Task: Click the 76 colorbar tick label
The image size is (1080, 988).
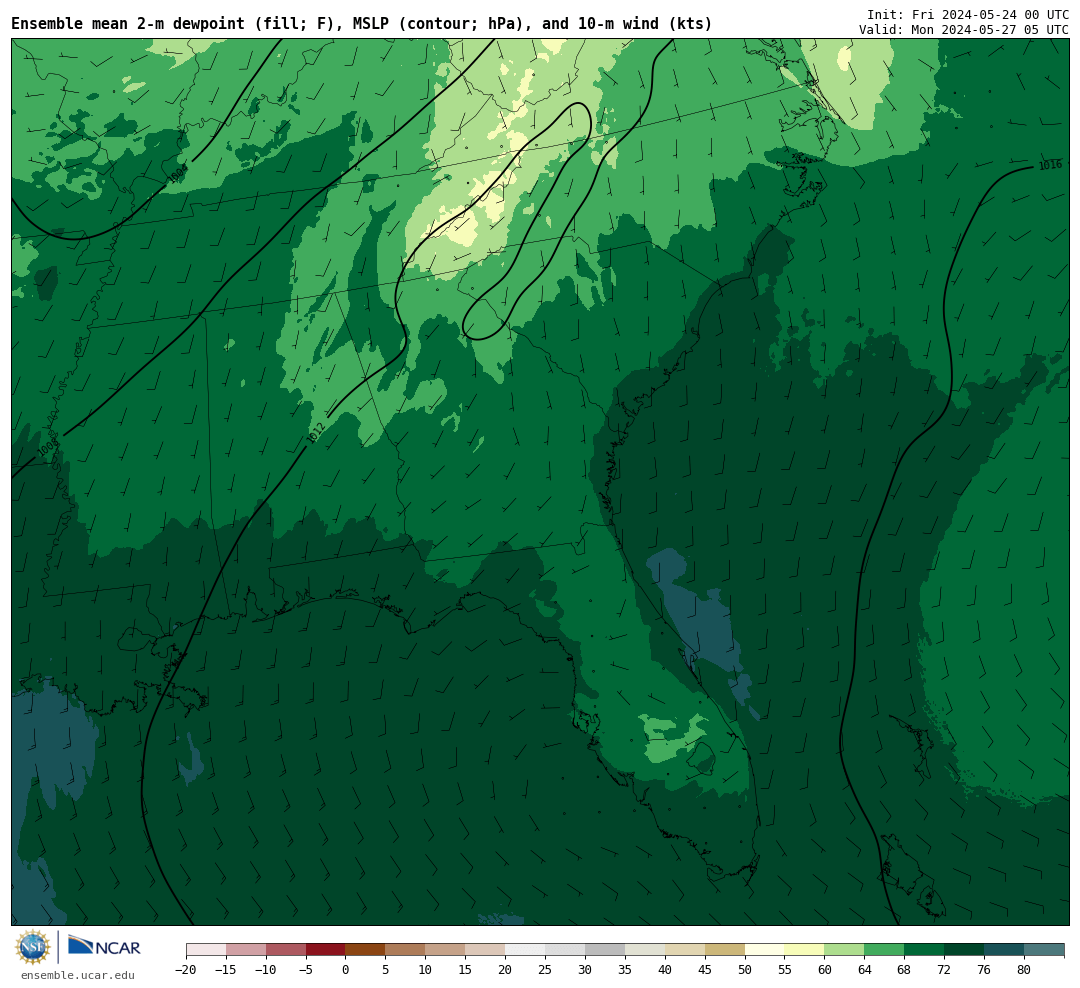Action: tap(984, 970)
